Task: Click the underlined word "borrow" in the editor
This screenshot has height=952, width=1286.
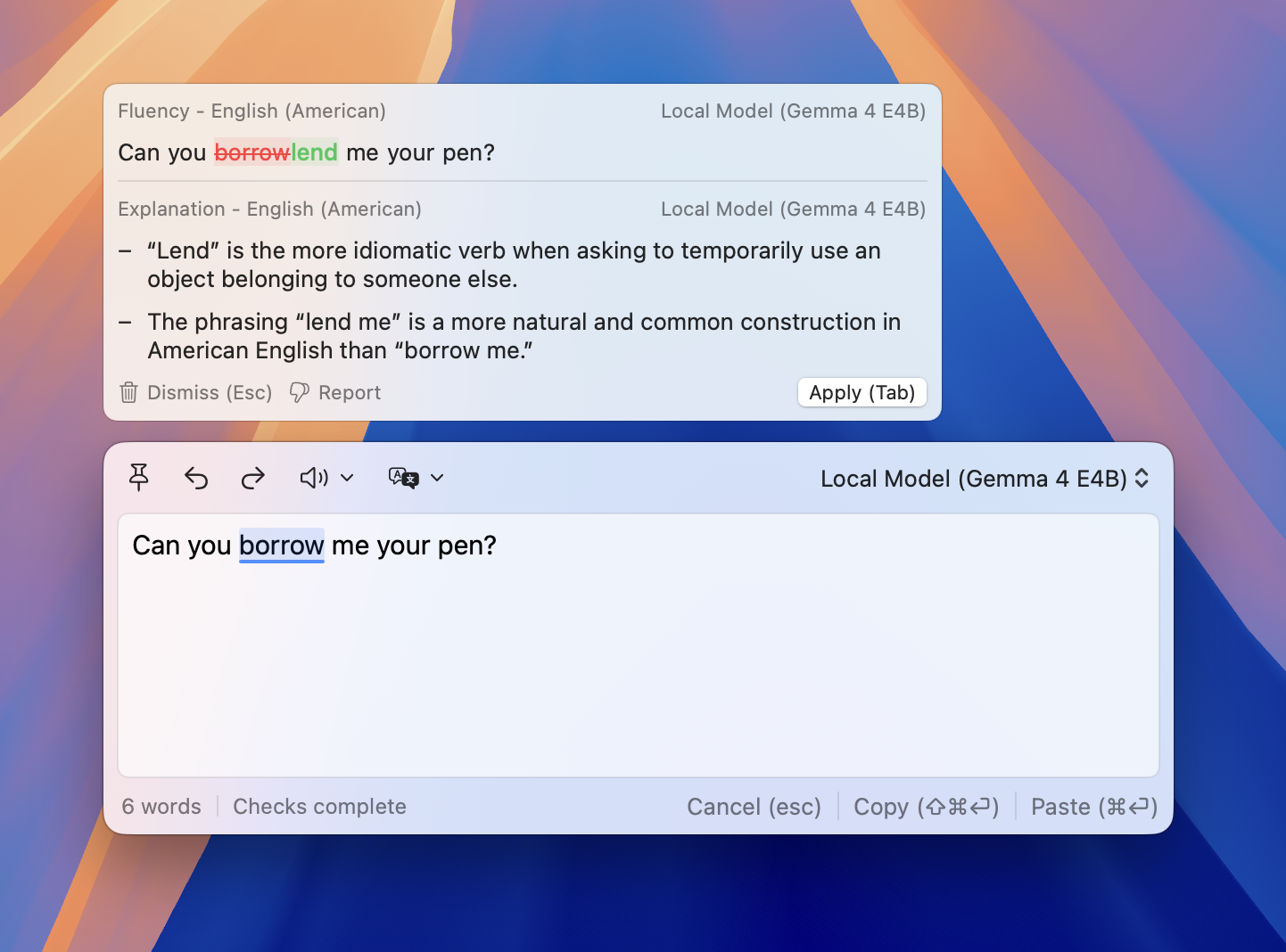Action: point(282,546)
